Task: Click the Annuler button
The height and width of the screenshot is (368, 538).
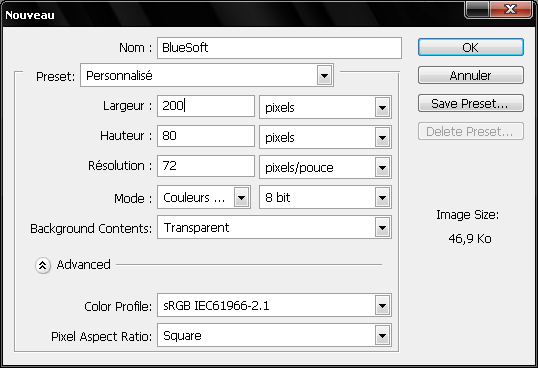Action: click(470, 75)
